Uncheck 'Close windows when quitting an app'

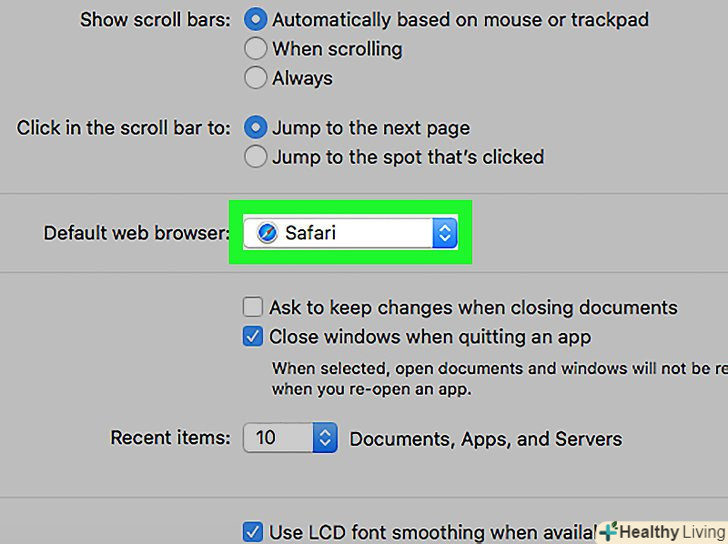(254, 336)
